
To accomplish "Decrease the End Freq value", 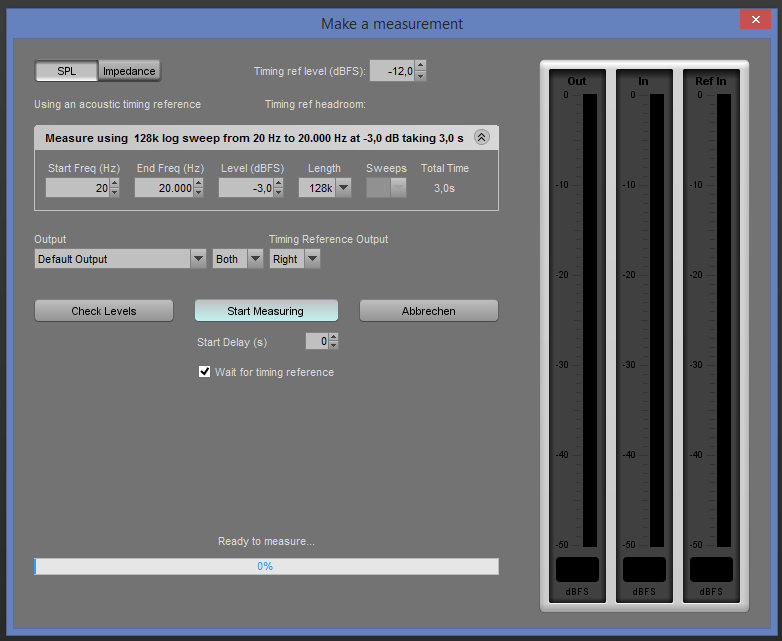I will [200, 193].
